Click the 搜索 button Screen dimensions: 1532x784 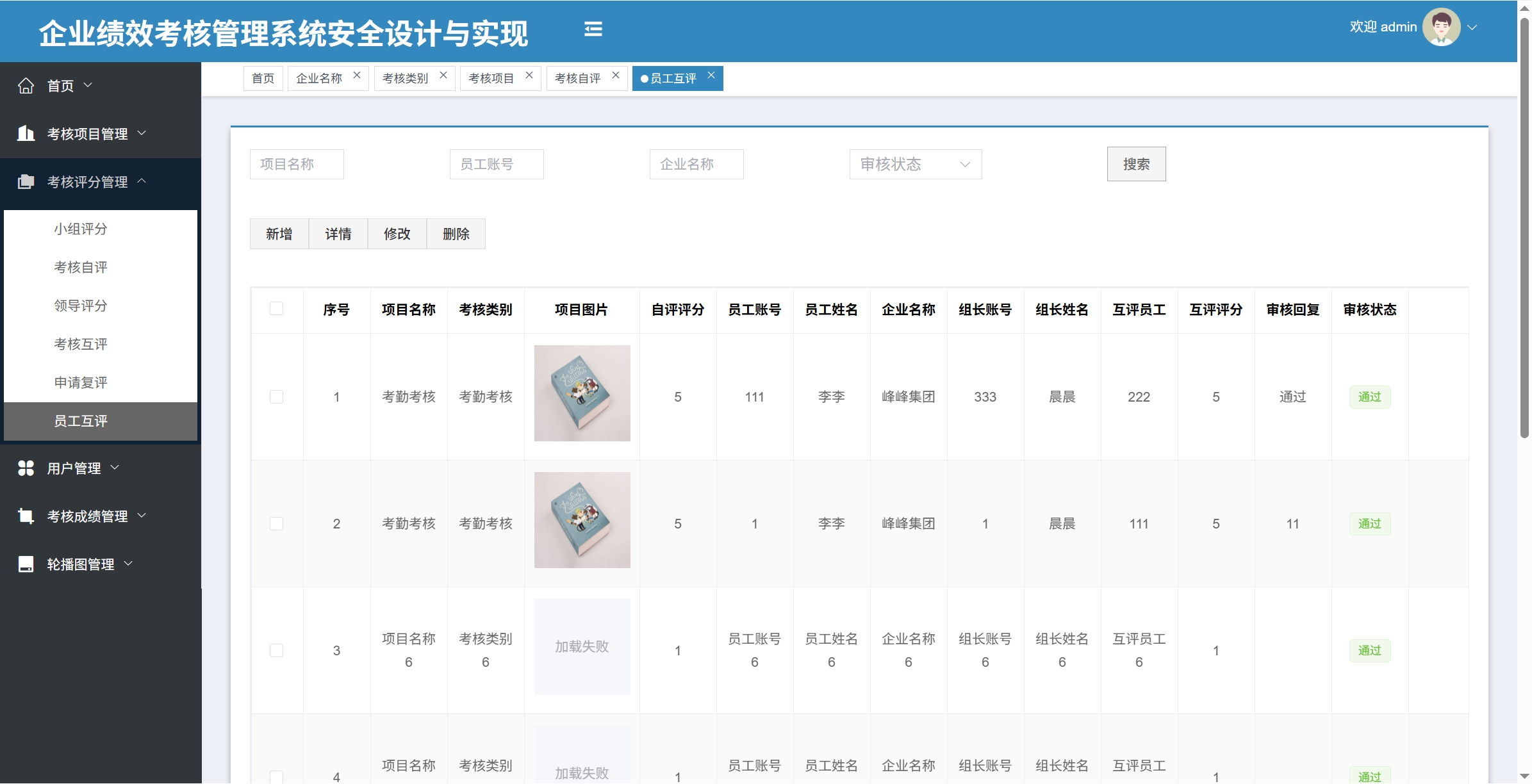tap(1137, 164)
